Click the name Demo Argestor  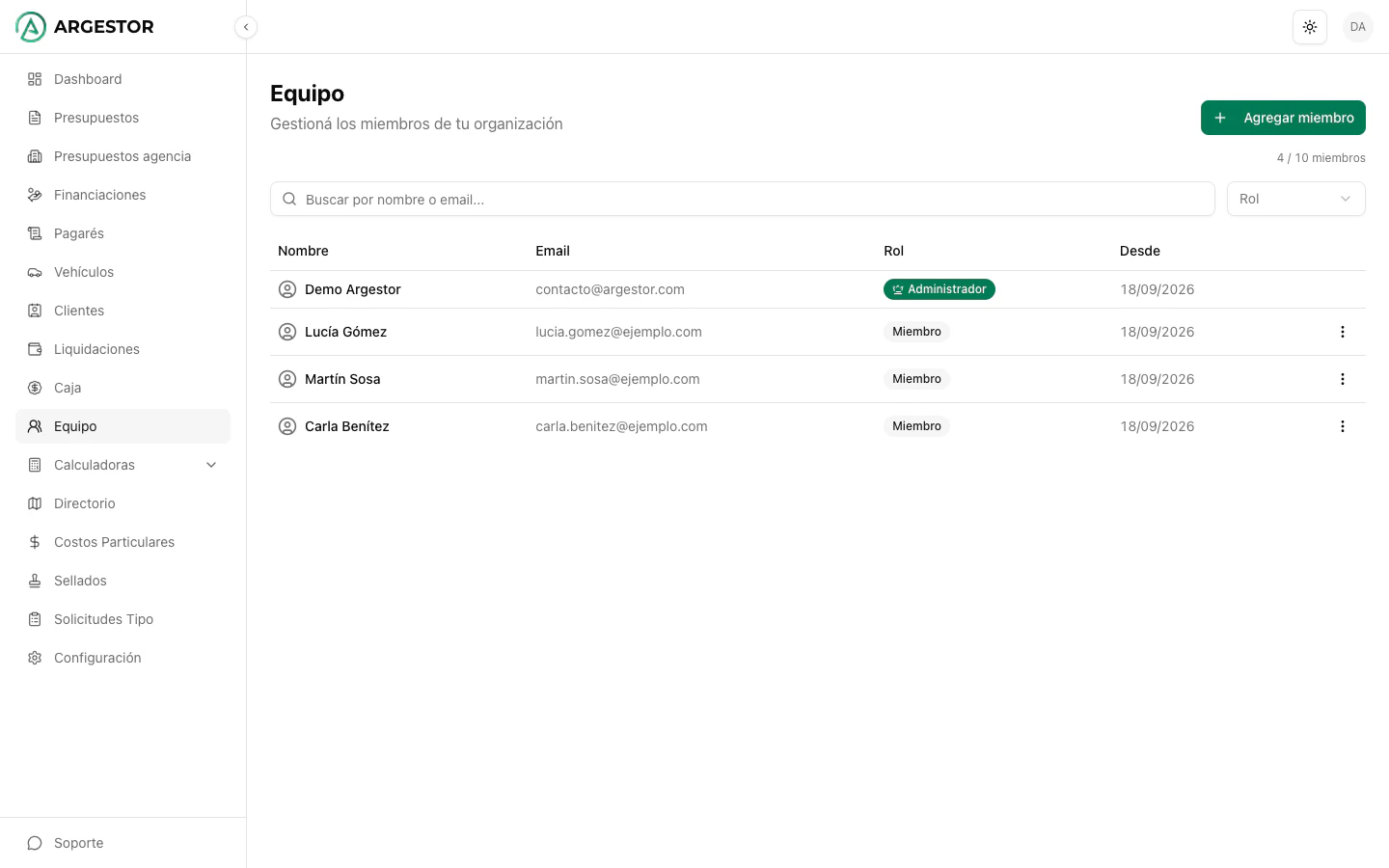coord(352,289)
